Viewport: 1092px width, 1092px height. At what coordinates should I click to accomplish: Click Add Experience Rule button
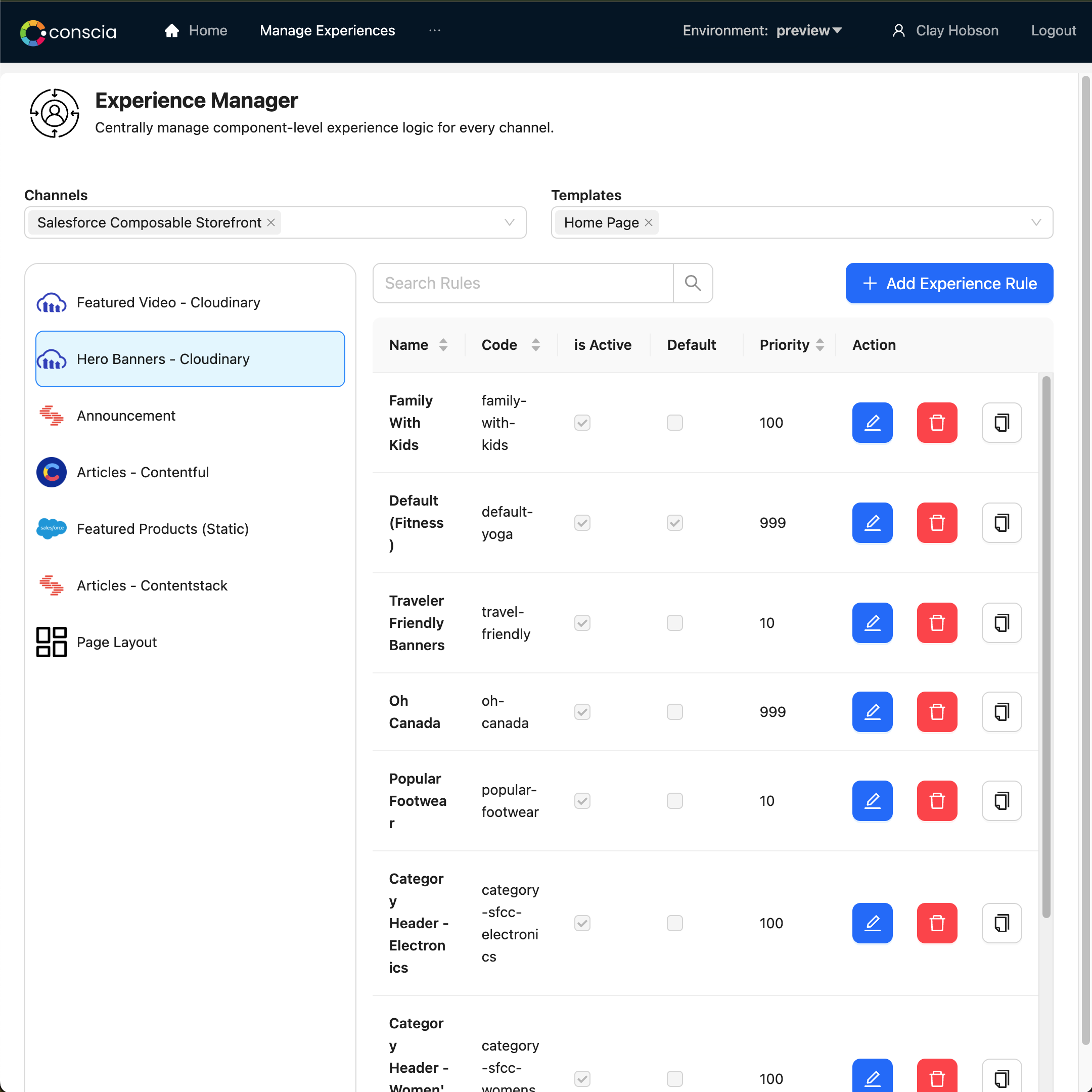(x=949, y=283)
